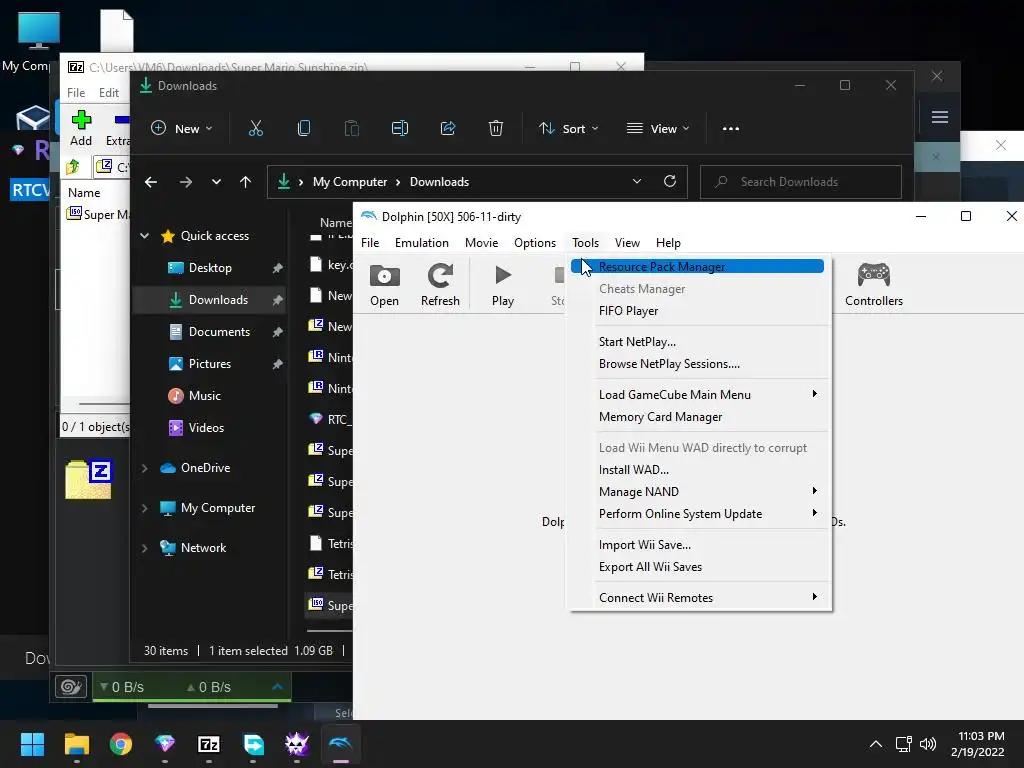The width and height of the screenshot is (1024, 768).
Task: Refresh the Dolphin game list
Action: (x=440, y=285)
